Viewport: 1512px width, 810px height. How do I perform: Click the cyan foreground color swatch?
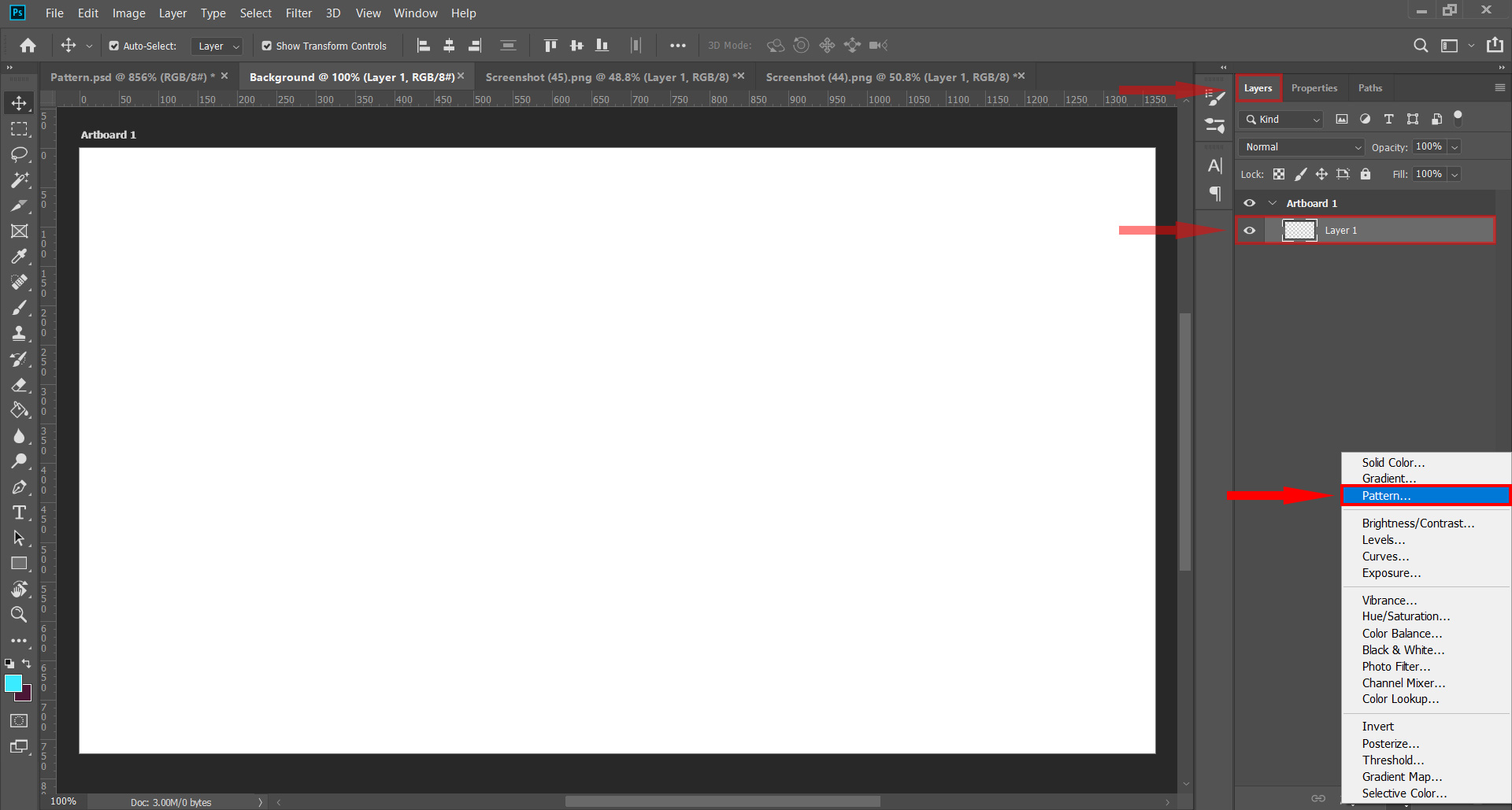13,682
